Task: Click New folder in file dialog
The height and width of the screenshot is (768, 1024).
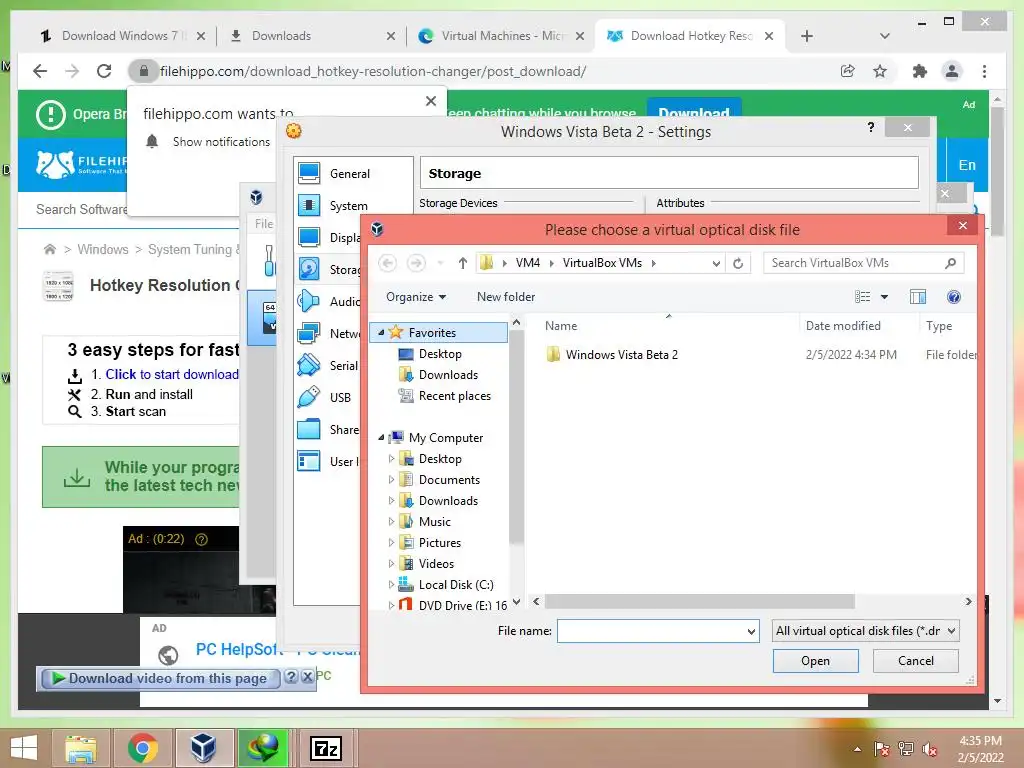Action: point(506,297)
